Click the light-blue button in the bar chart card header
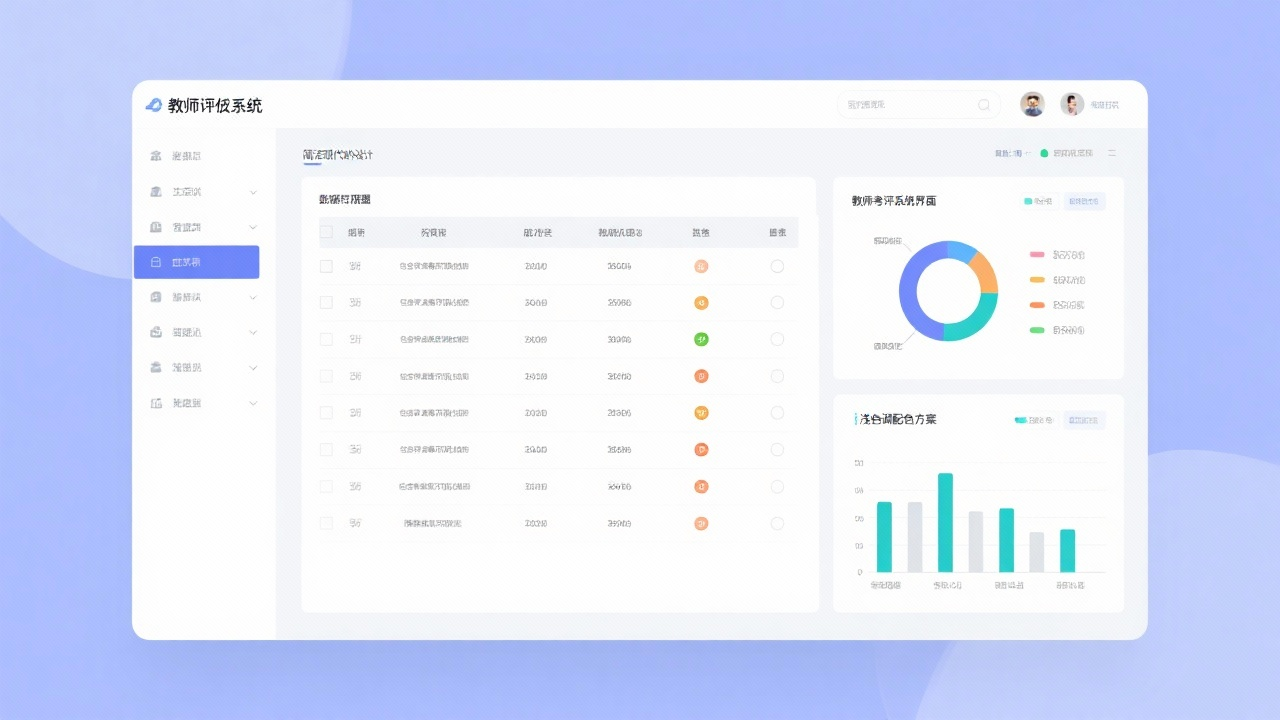Screen dimensions: 1280x720 (1084, 420)
